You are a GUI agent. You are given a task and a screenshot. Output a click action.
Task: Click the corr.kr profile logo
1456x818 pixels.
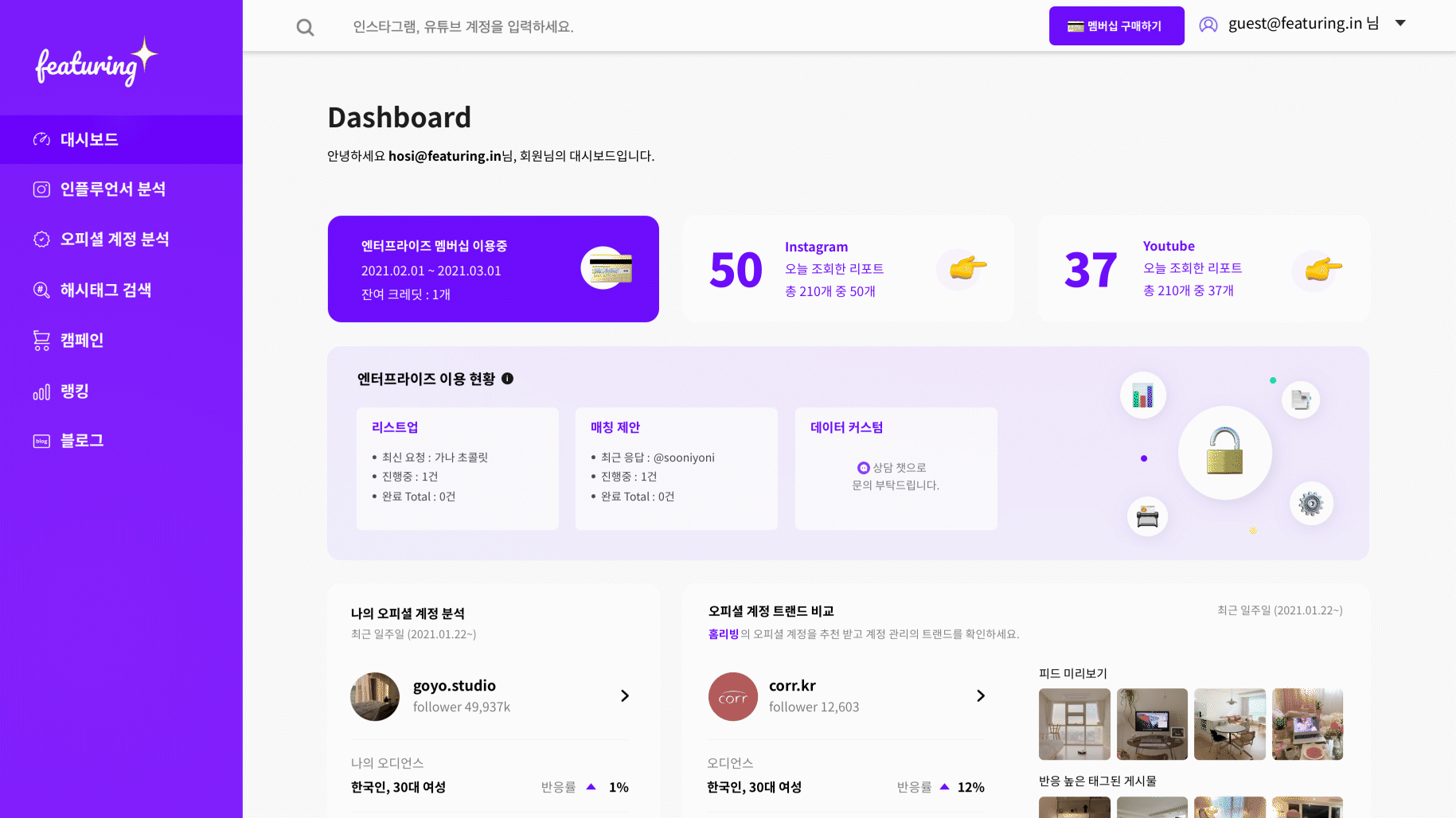pos(733,697)
